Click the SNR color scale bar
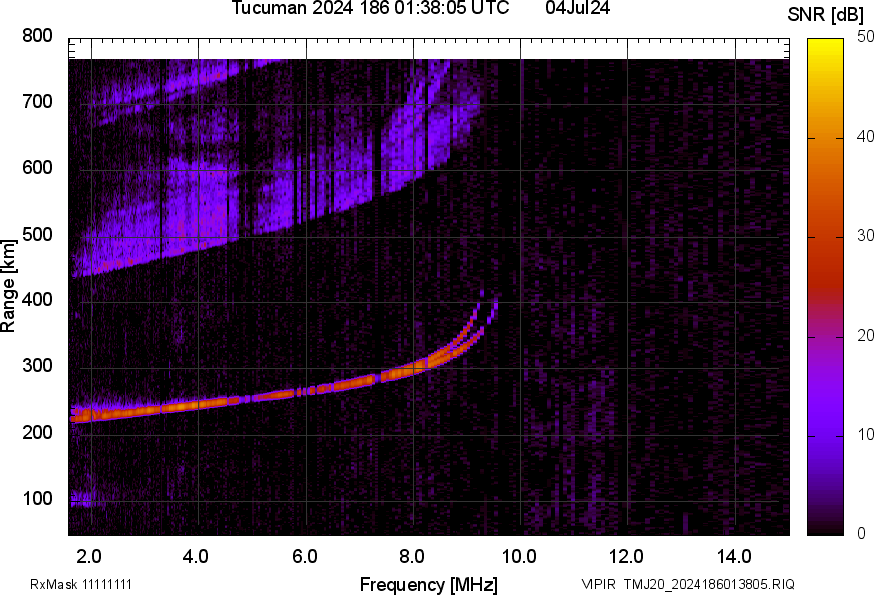 click(x=825, y=287)
